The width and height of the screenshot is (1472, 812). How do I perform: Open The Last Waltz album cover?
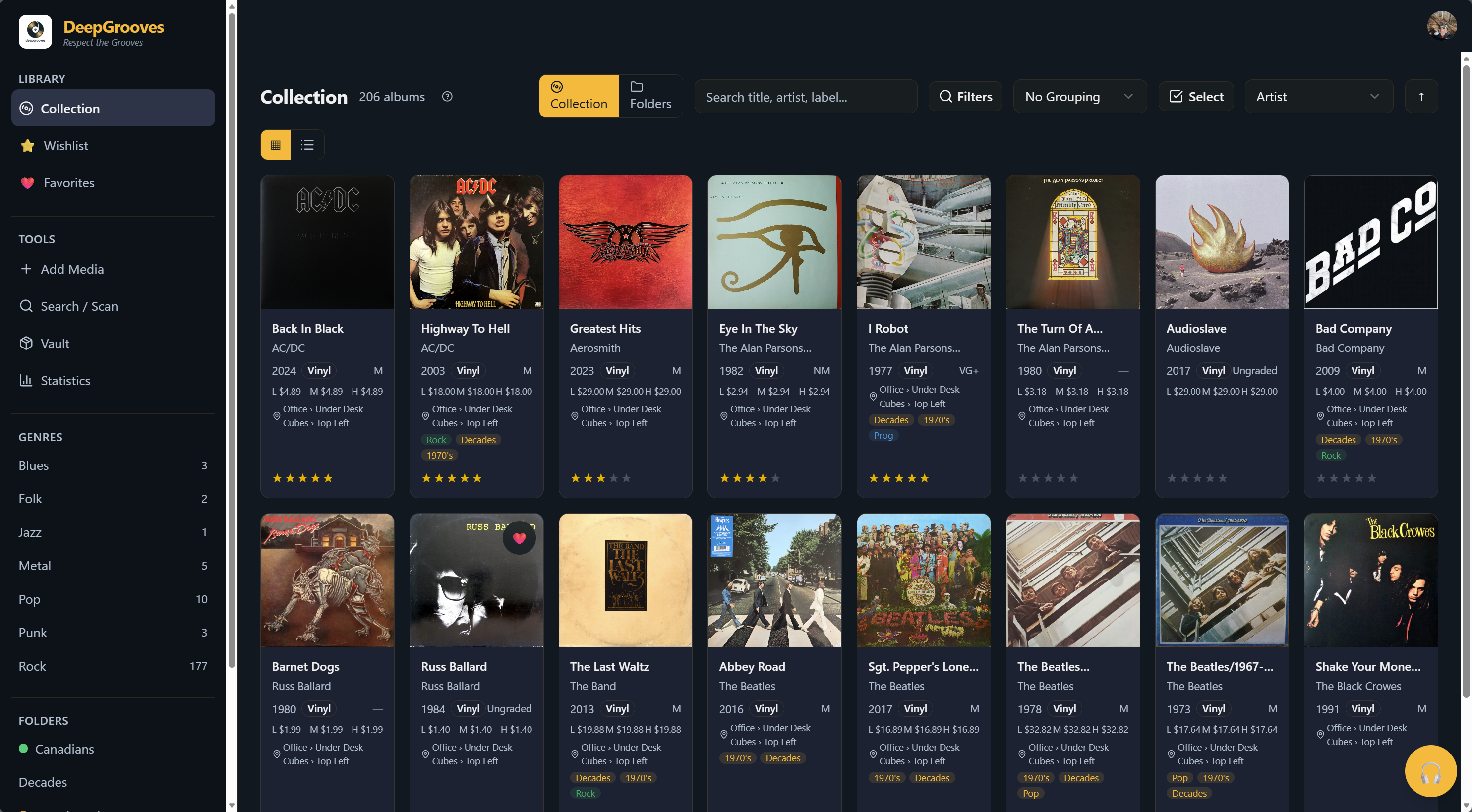625,580
